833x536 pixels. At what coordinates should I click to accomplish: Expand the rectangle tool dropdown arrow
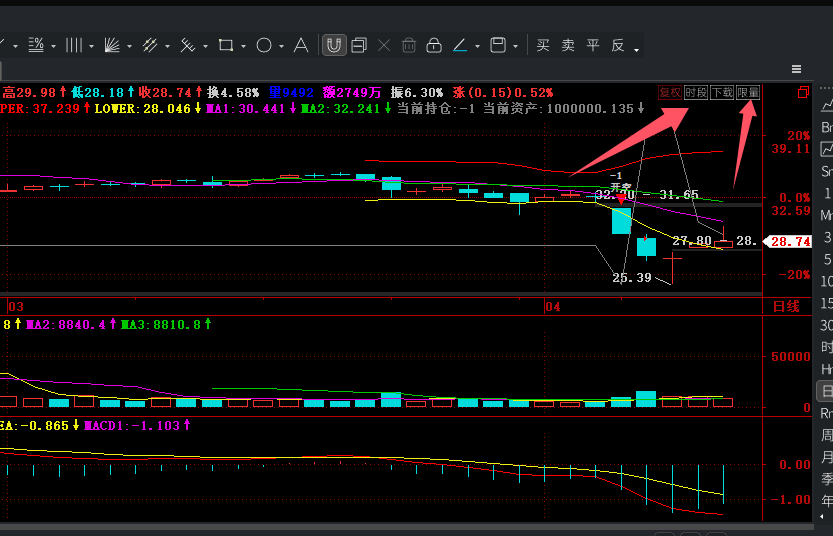(243, 46)
